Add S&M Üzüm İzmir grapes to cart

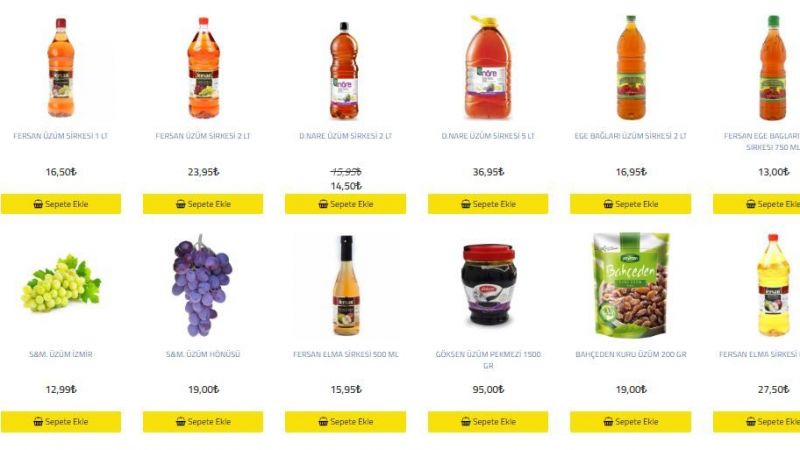[x=61, y=421]
